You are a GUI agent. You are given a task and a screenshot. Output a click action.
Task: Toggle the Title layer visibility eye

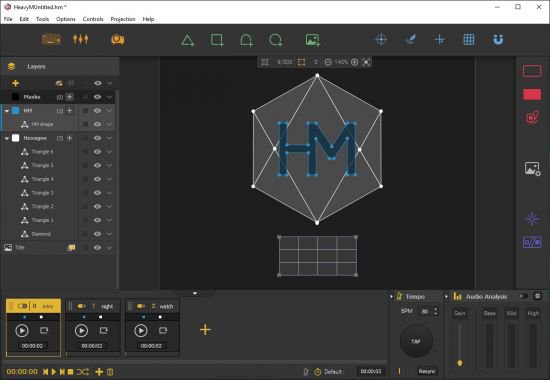[x=98, y=247]
